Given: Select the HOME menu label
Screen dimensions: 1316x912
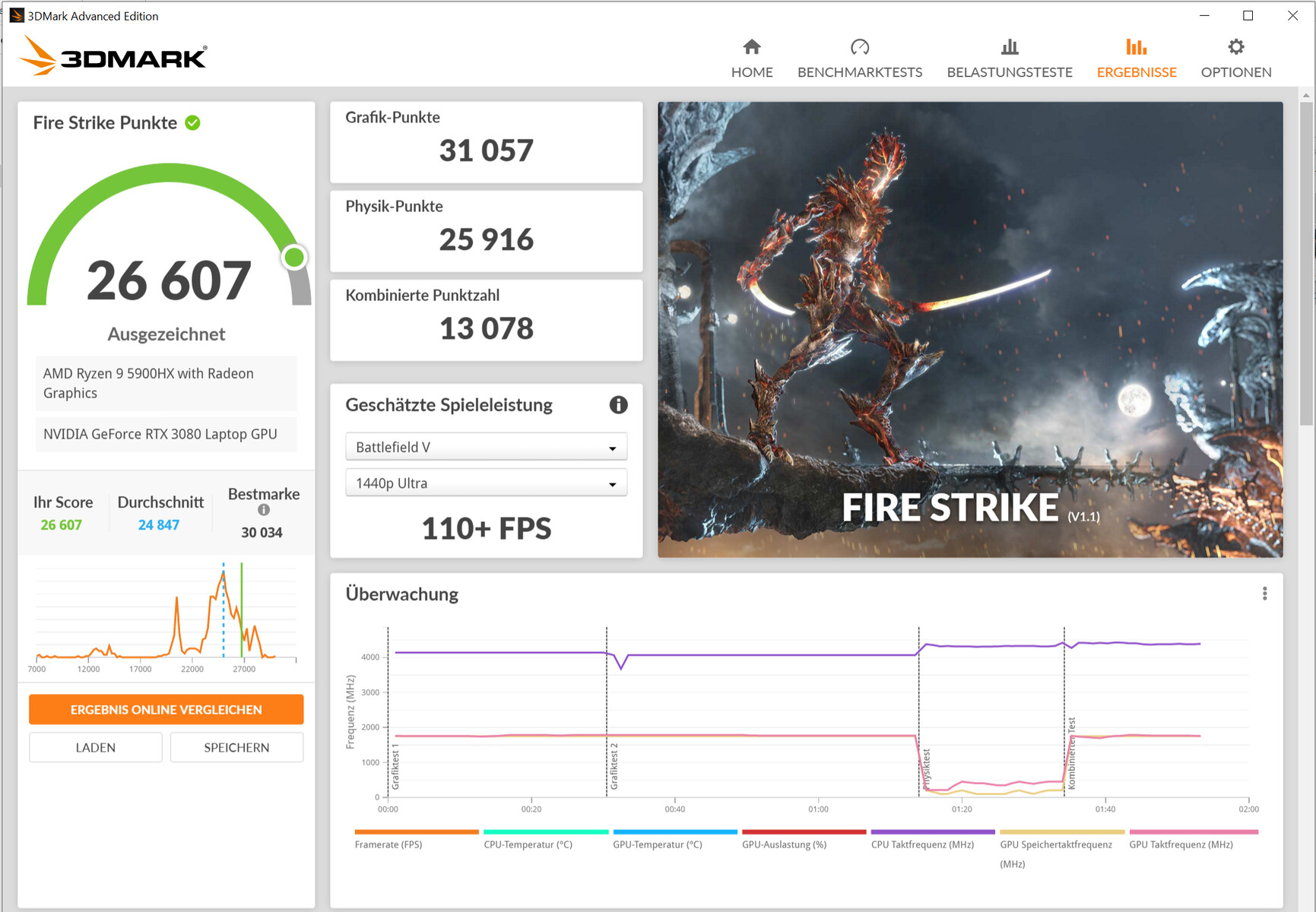Looking at the screenshot, I should point(752,72).
